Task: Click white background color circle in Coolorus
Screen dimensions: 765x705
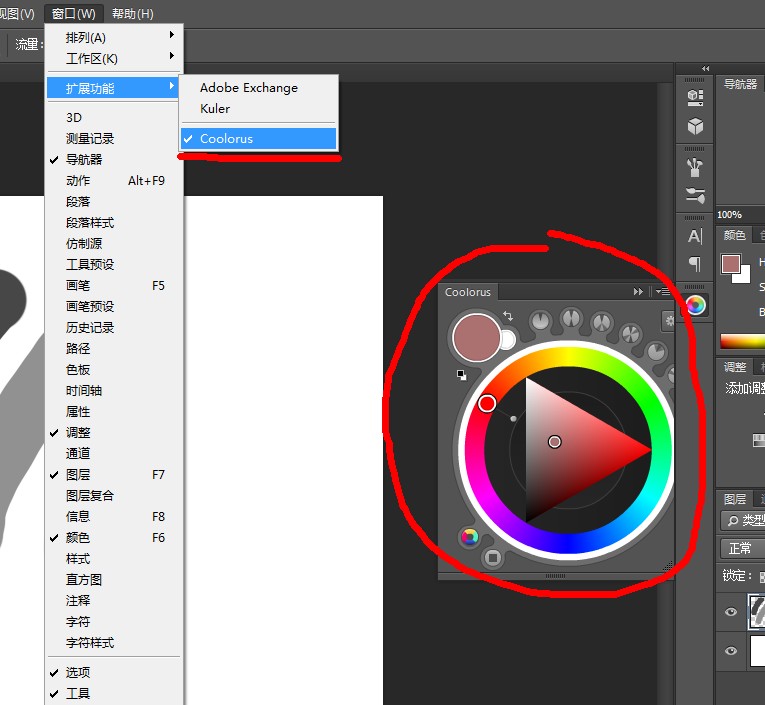Action: pyautogui.click(x=508, y=340)
